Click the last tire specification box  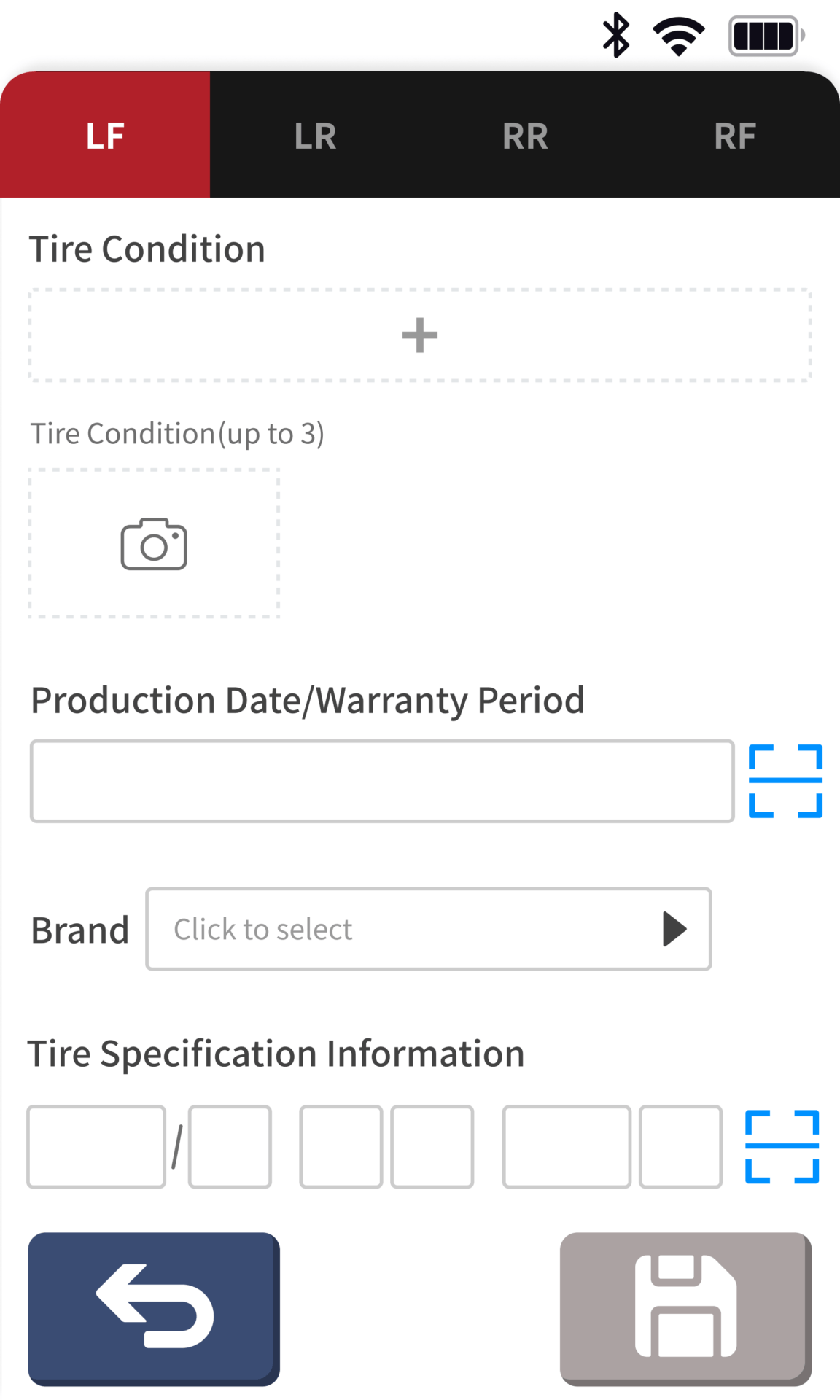click(680, 1147)
